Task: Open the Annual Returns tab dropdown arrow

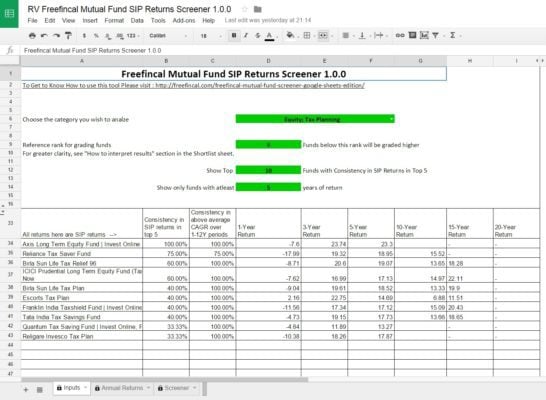Action: [x=148, y=388]
